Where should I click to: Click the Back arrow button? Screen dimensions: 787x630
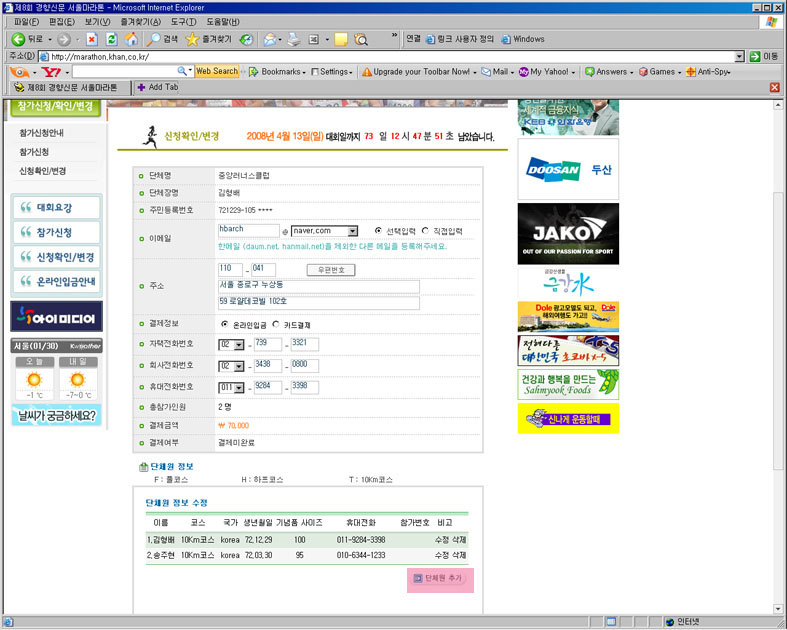(17, 39)
